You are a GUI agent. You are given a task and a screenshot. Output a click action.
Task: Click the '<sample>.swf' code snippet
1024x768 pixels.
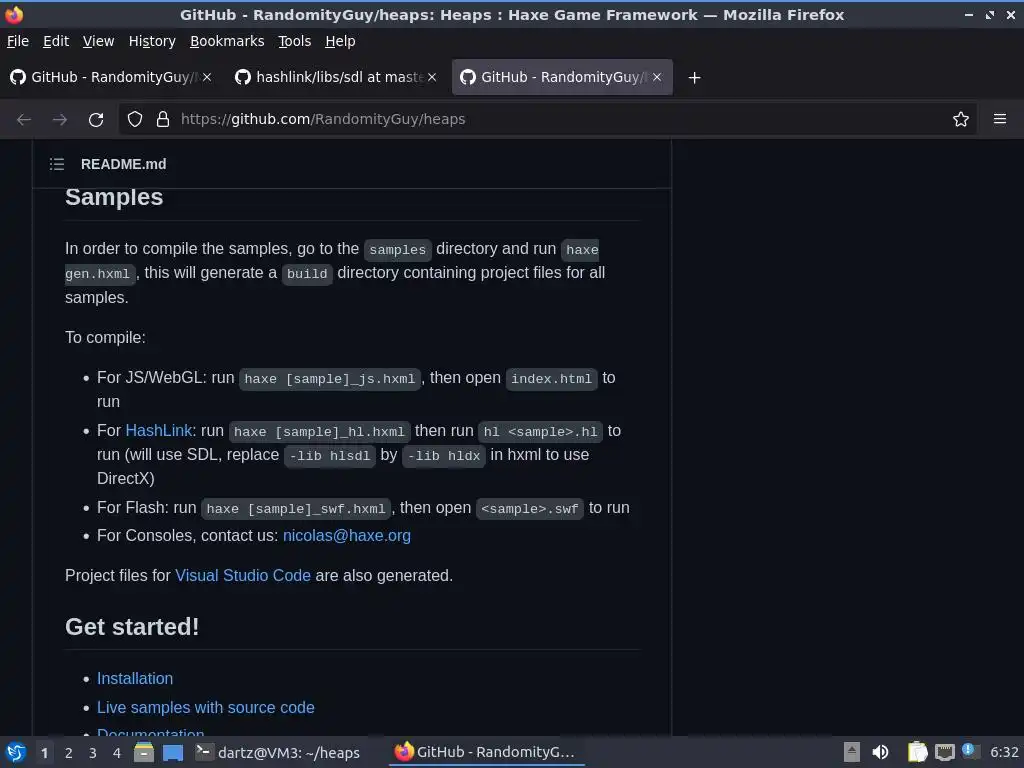point(530,509)
